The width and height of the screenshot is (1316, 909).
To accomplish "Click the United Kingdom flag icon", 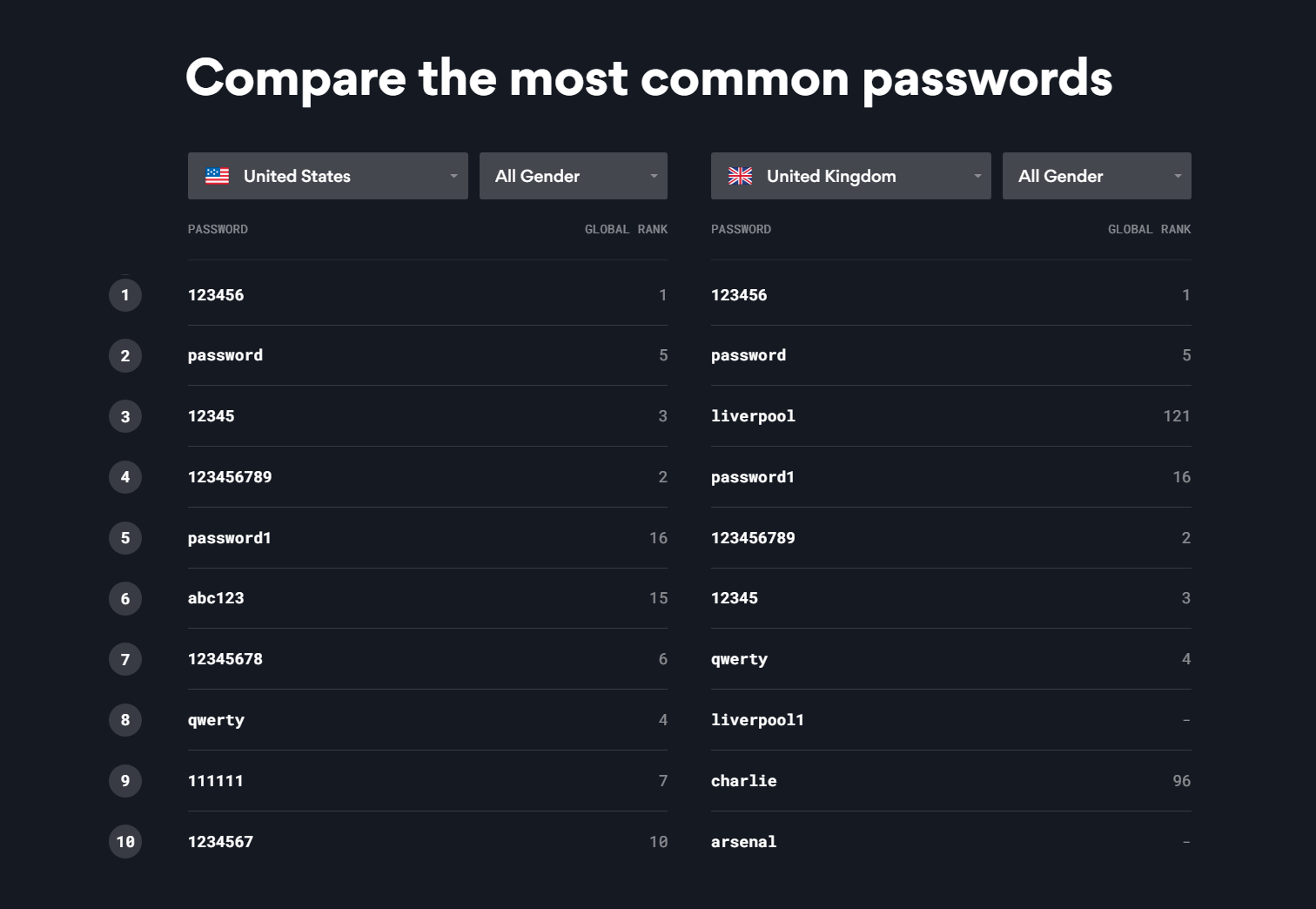I will [740, 176].
